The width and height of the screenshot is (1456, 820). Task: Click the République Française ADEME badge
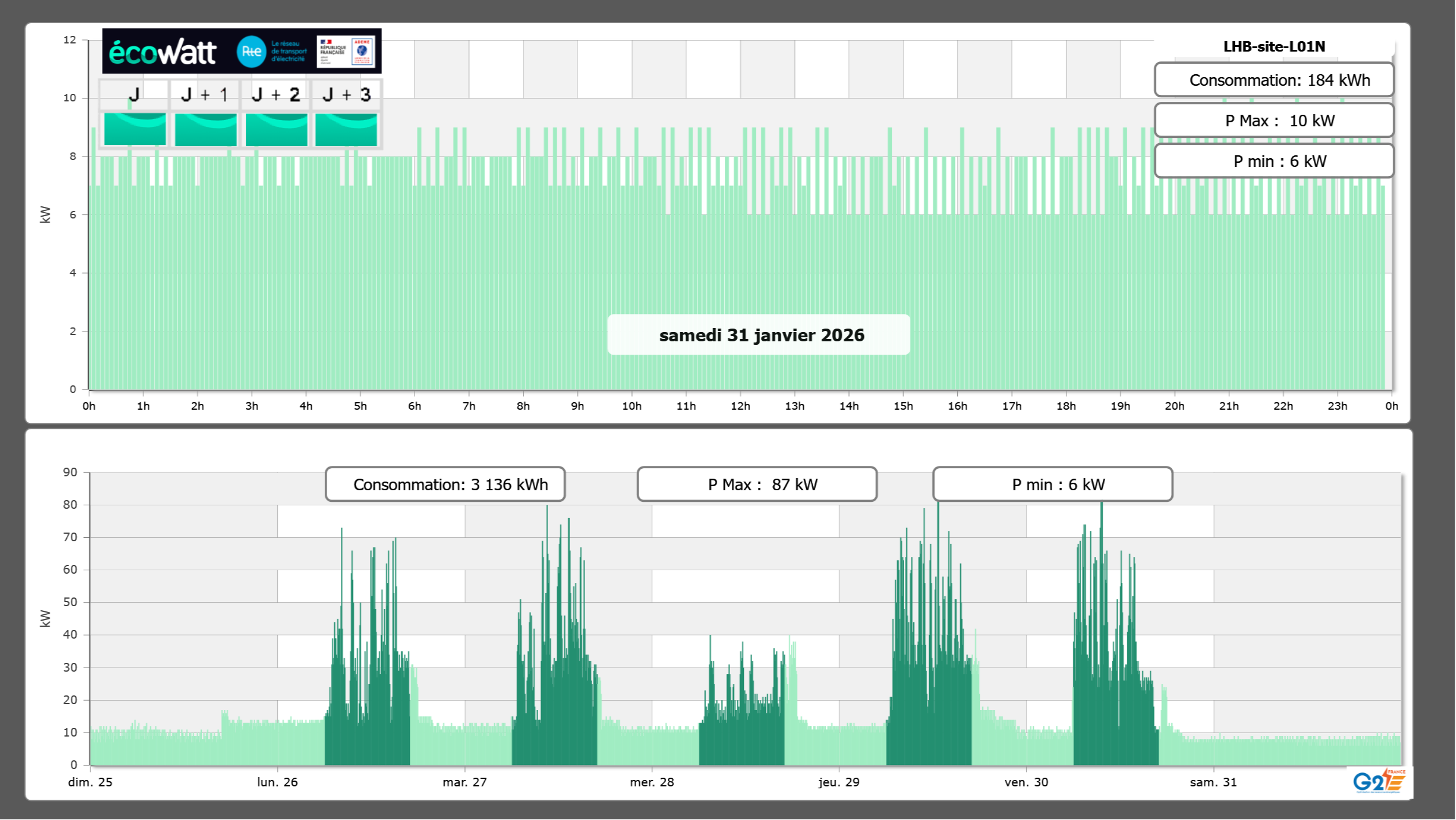pos(346,52)
